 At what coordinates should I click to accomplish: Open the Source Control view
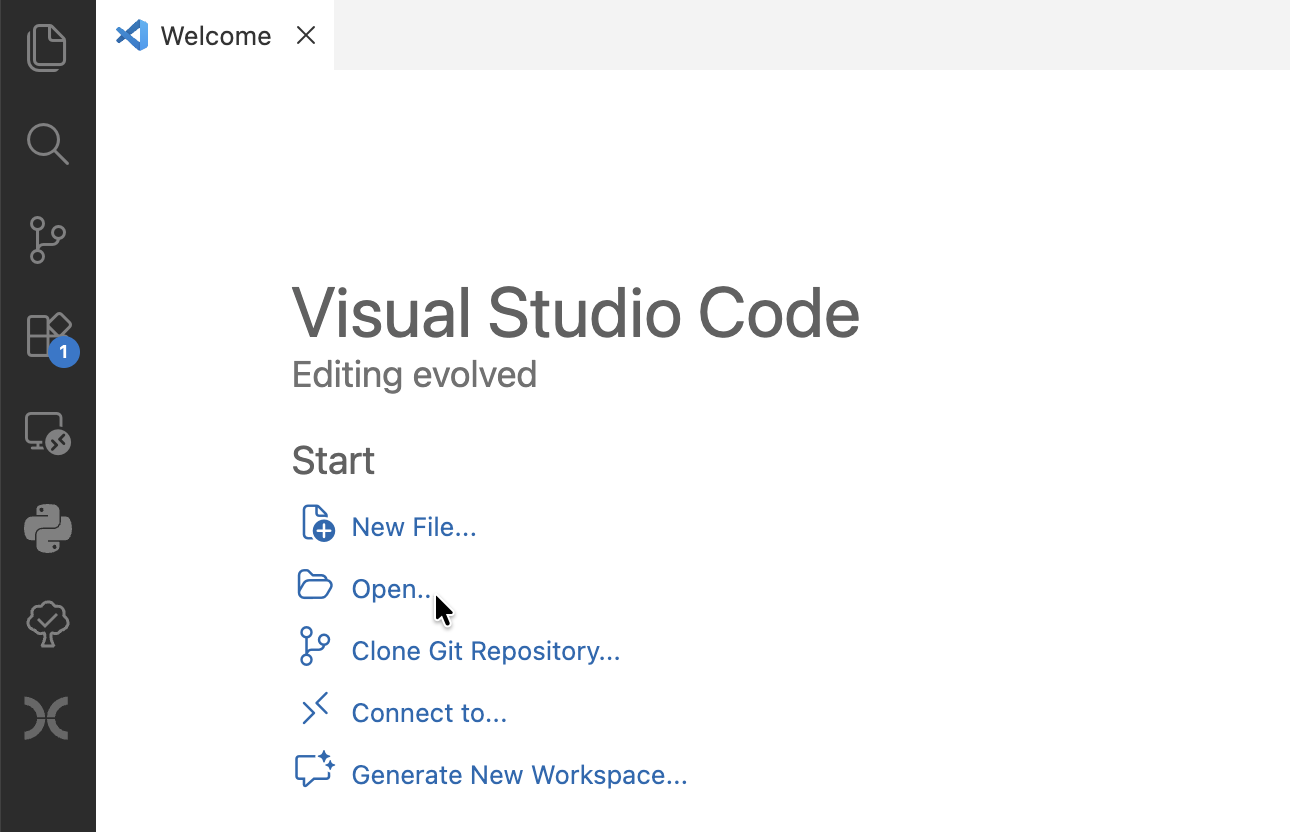[47, 240]
